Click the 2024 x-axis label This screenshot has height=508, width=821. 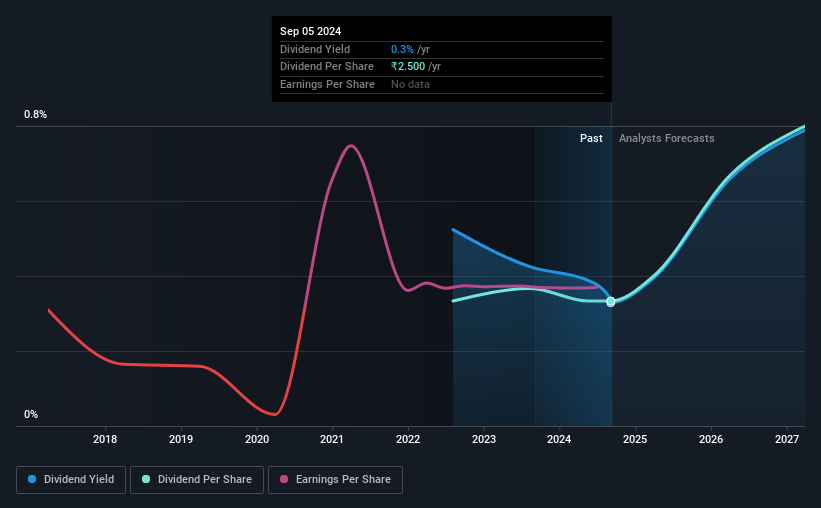tap(559, 439)
